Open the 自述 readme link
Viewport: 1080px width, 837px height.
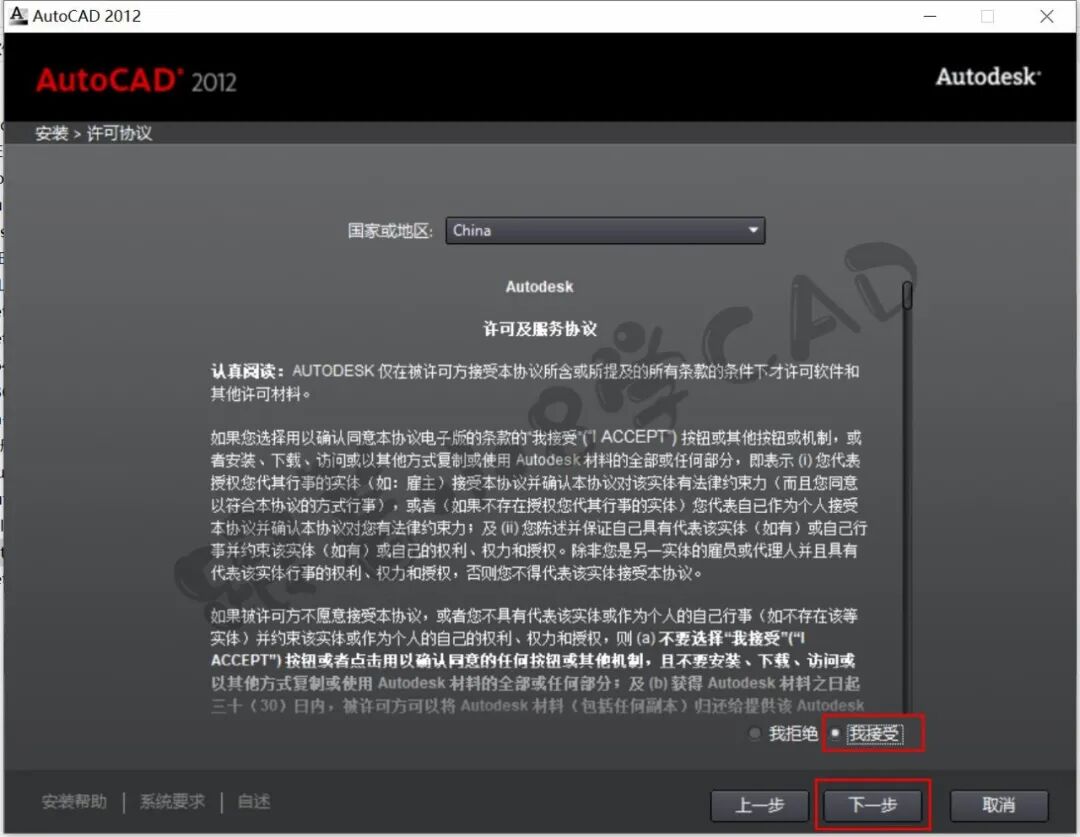click(253, 802)
